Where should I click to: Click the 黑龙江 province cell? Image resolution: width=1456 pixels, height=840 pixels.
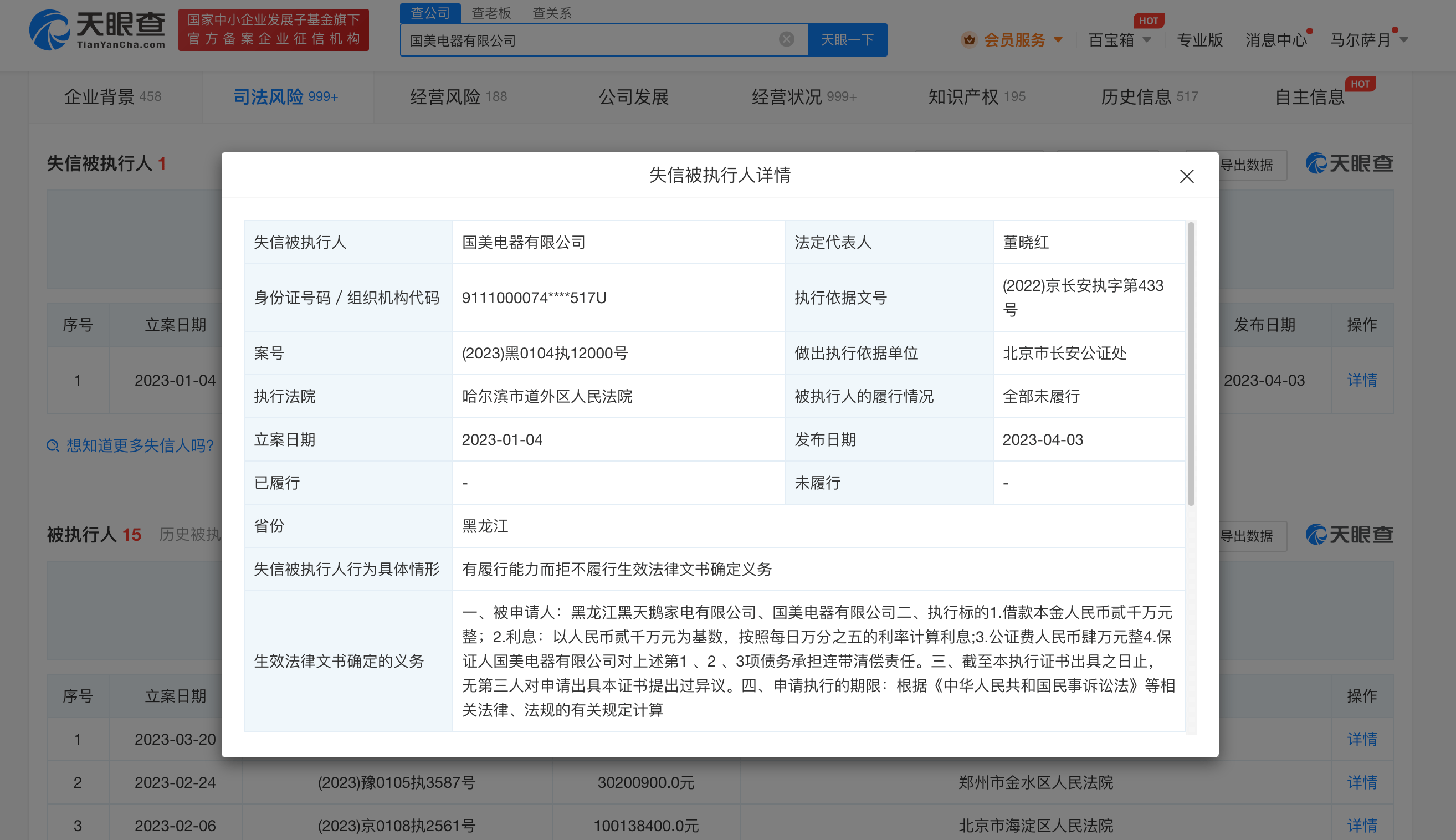tap(485, 526)
